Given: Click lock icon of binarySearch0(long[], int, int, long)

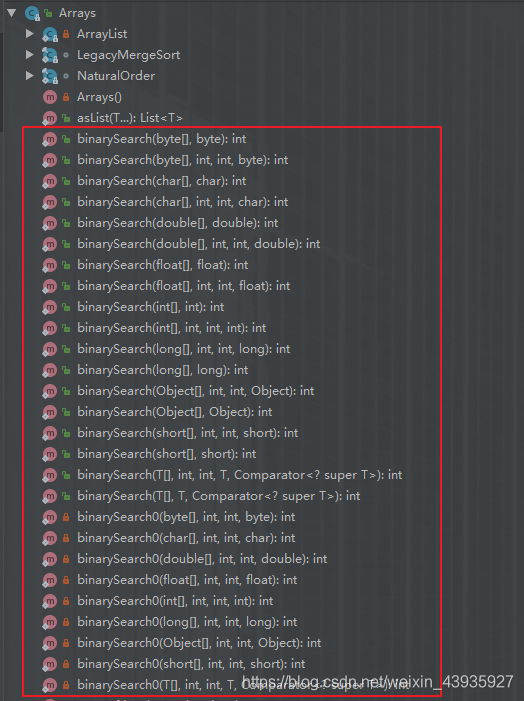Looking at the screenshot, I should pyautogui.click(x=66, y=622).
